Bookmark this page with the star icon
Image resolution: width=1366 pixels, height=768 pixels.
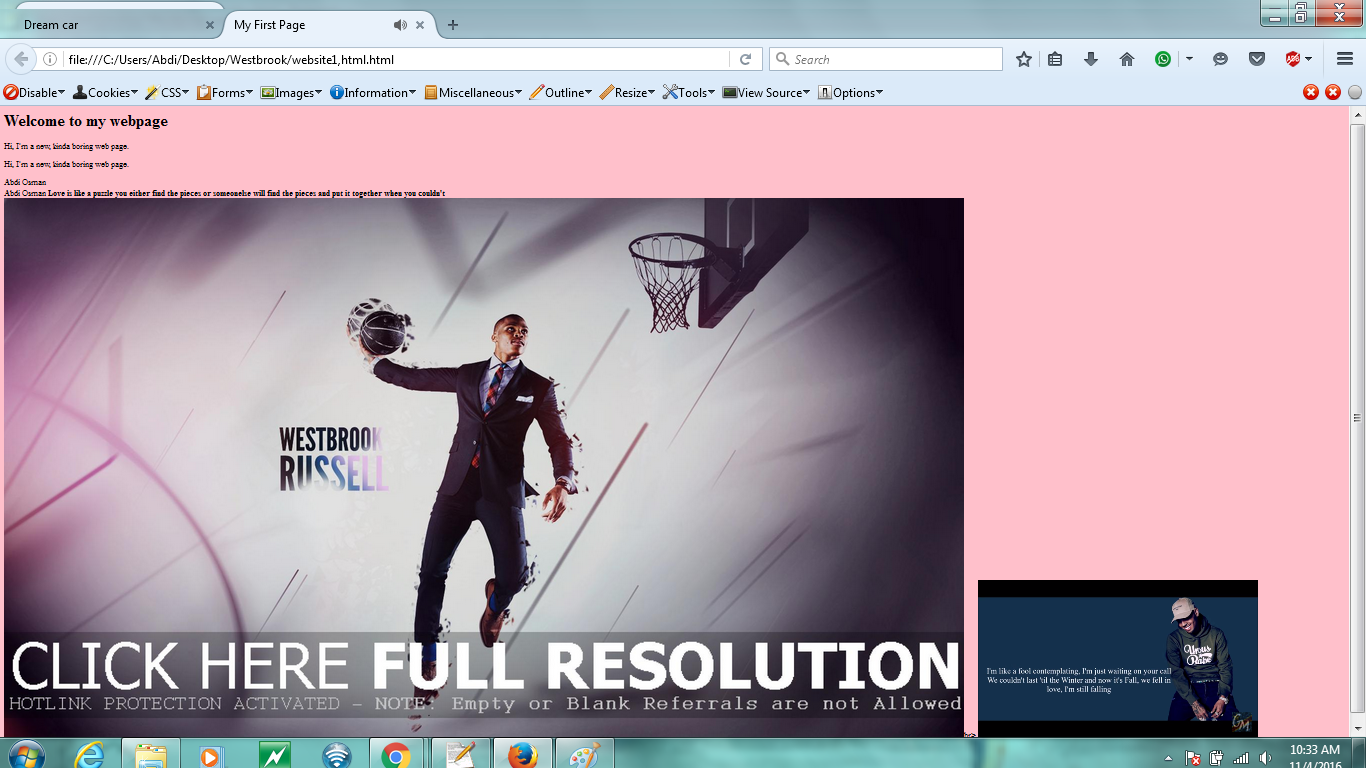pos(1024,60)
